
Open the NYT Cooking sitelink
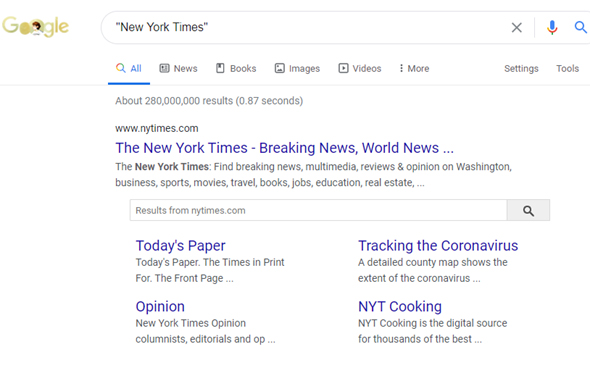tap(400, 306)
